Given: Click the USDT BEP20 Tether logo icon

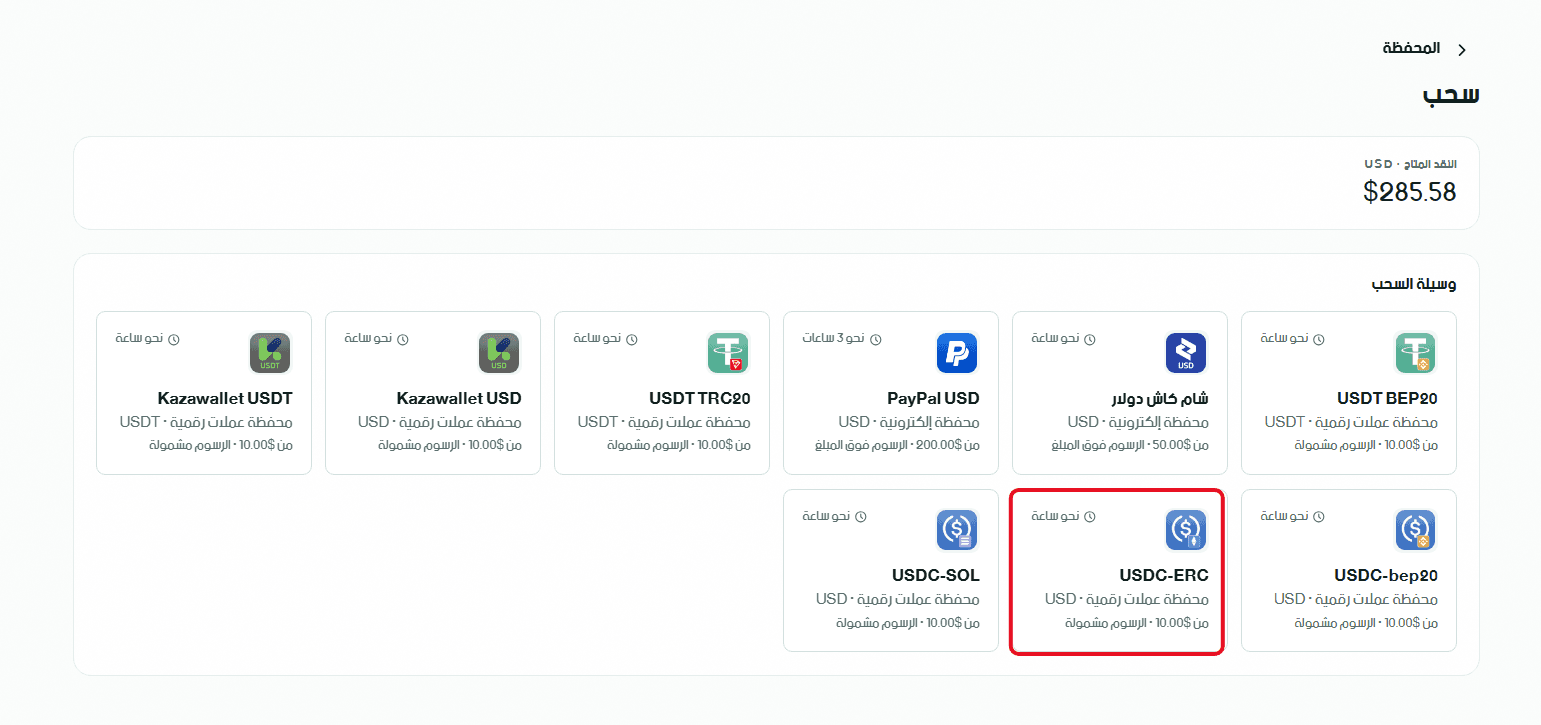Looking at the screenshot, I should [x=1415, y=353].
